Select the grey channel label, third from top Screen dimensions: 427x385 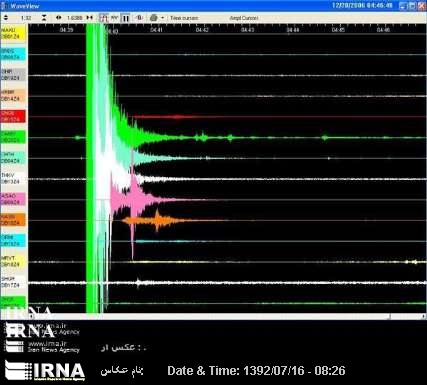[x=13, y=75]
